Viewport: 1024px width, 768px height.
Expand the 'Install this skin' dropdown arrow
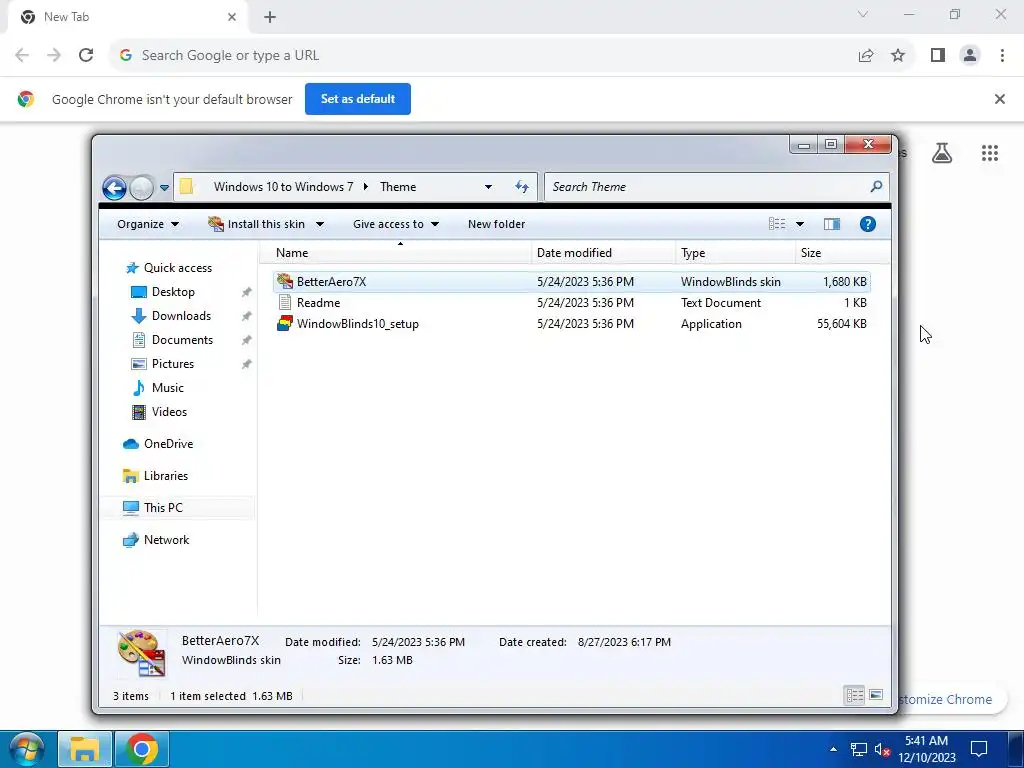tap(320, 224)
